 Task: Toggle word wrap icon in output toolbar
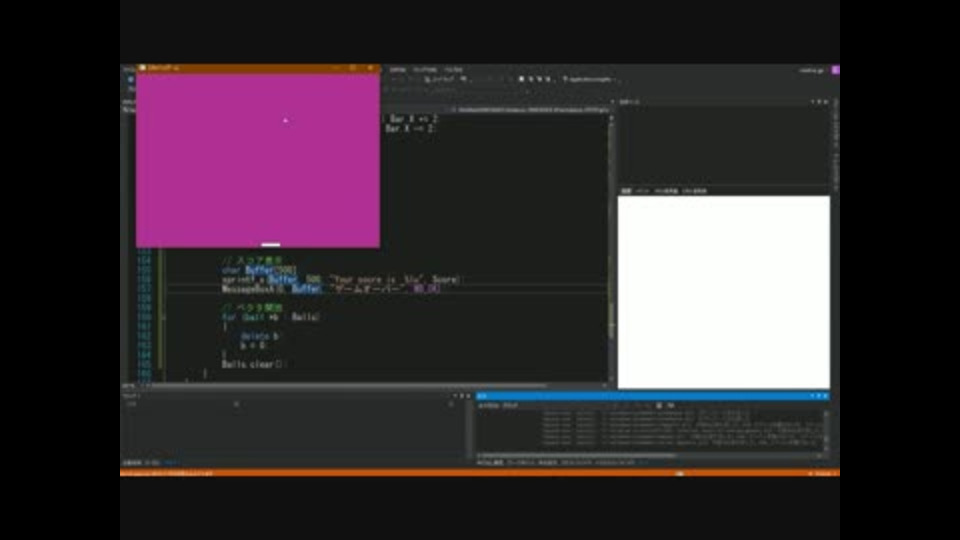click(671, 405)
